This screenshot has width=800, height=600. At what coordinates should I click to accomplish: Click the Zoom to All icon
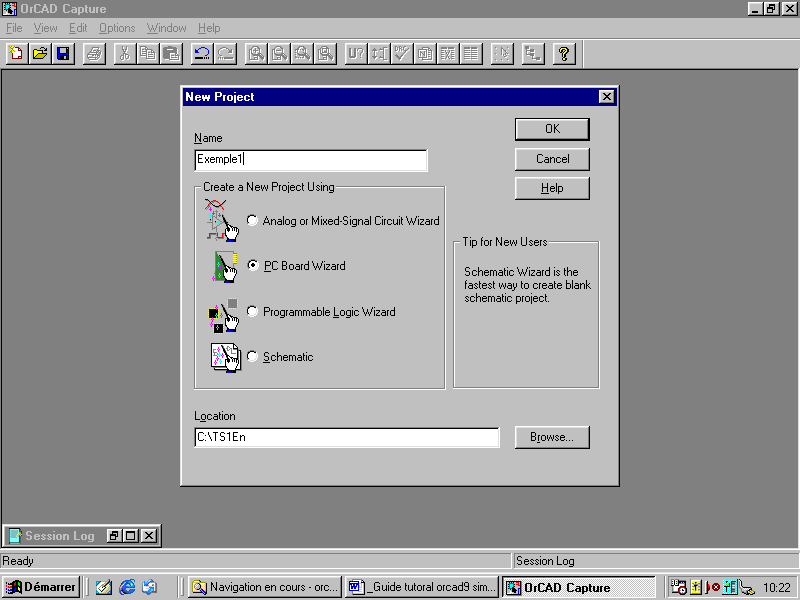point(326,54)
